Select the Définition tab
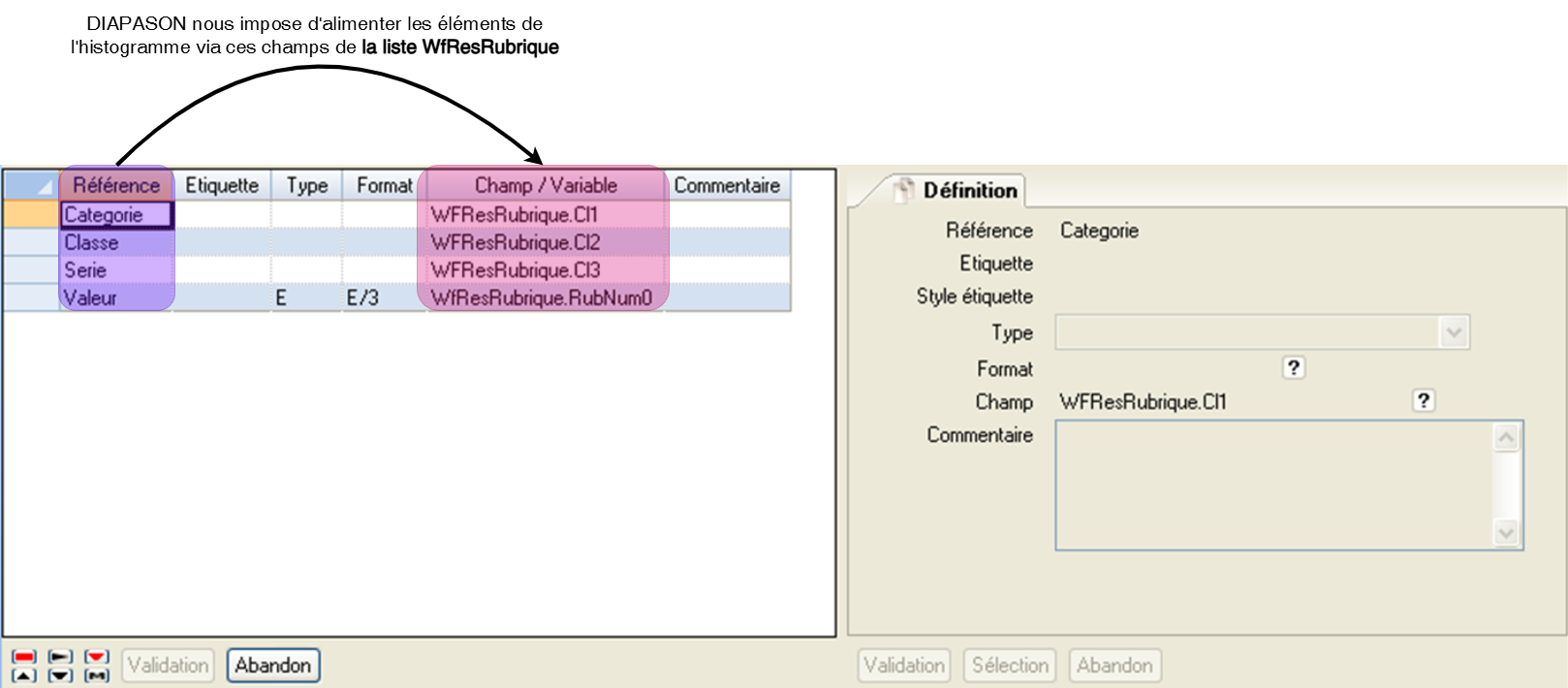1568x688 pixels. (968, 190)
